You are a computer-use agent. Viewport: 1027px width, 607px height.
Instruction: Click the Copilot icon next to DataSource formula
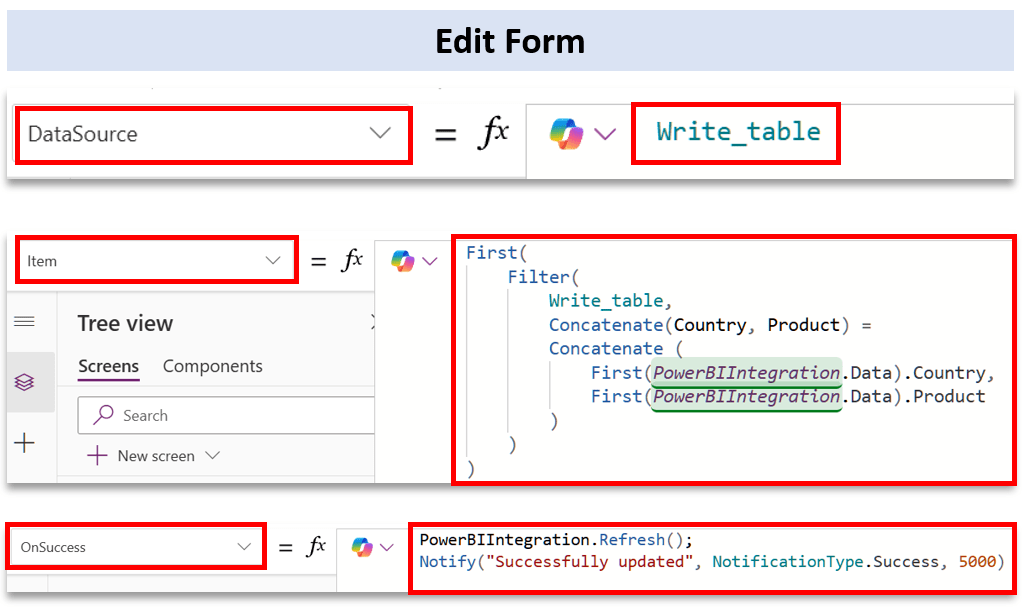pos(567,132)
